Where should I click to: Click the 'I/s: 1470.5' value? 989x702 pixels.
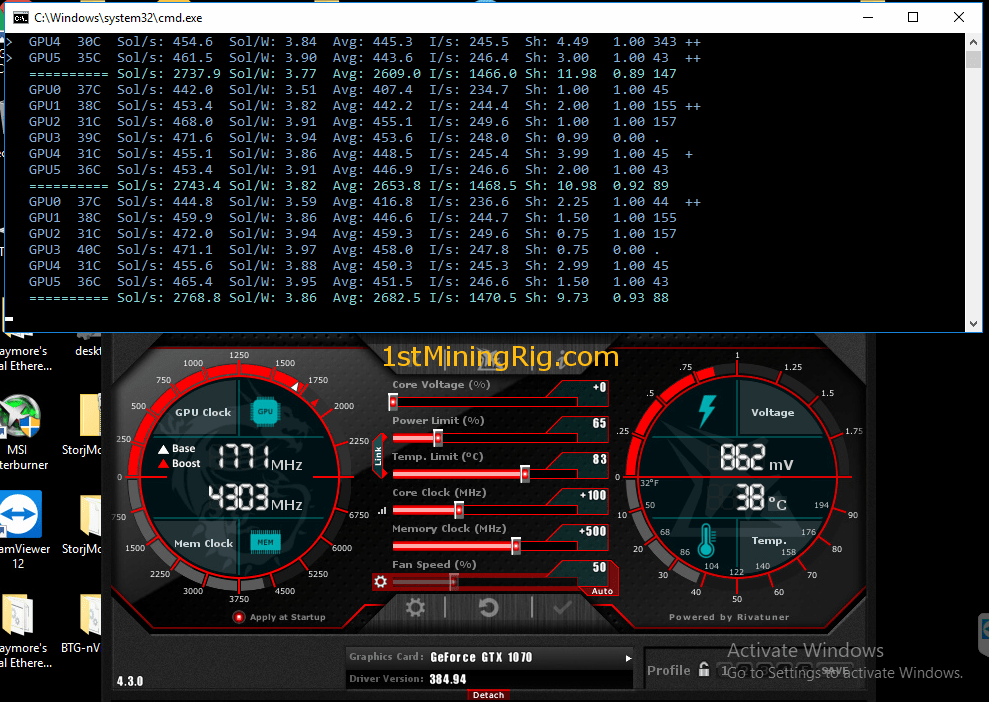(473, 298)
